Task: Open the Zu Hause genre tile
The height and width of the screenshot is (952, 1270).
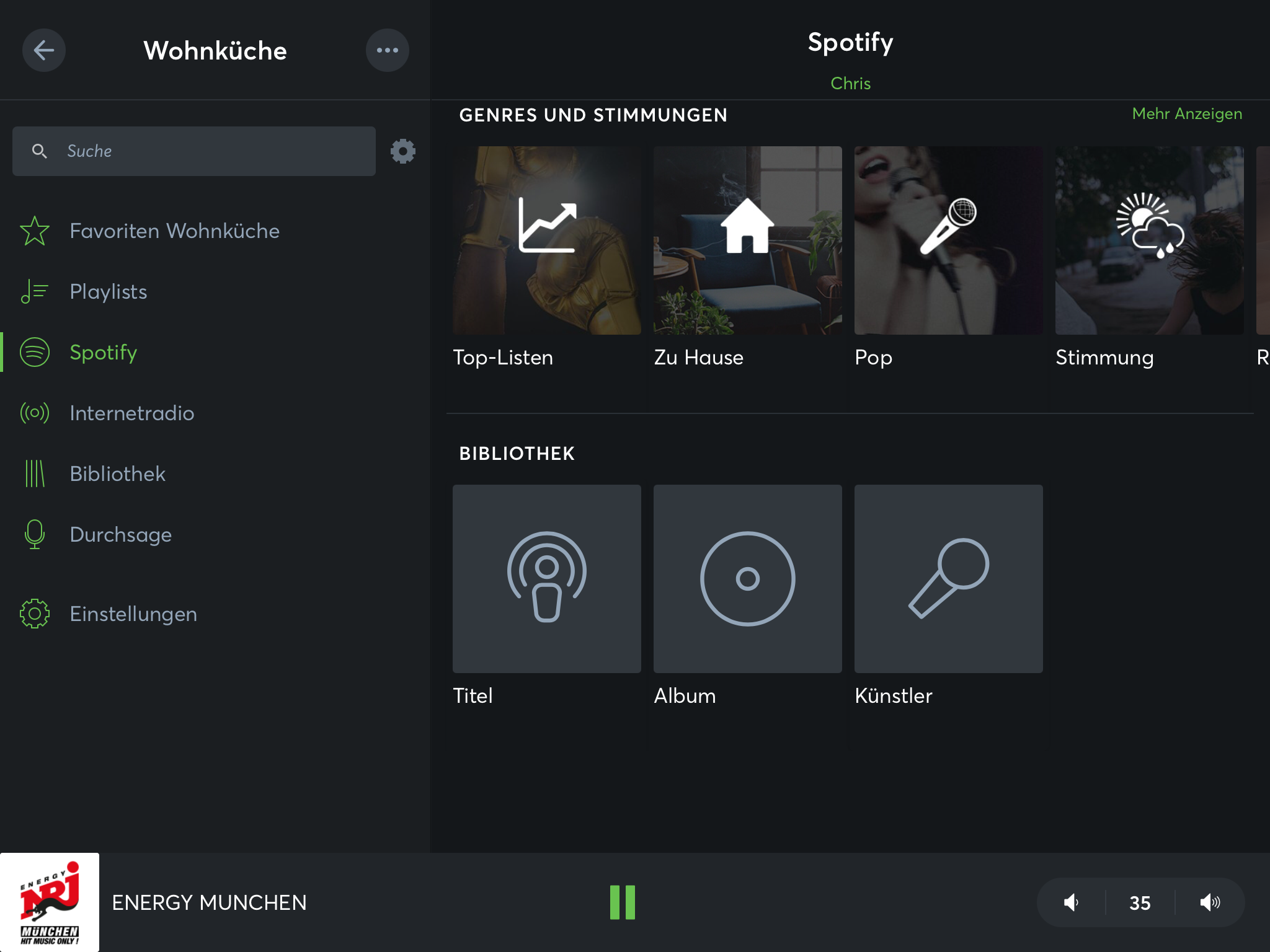Action: tap(747, 240)
